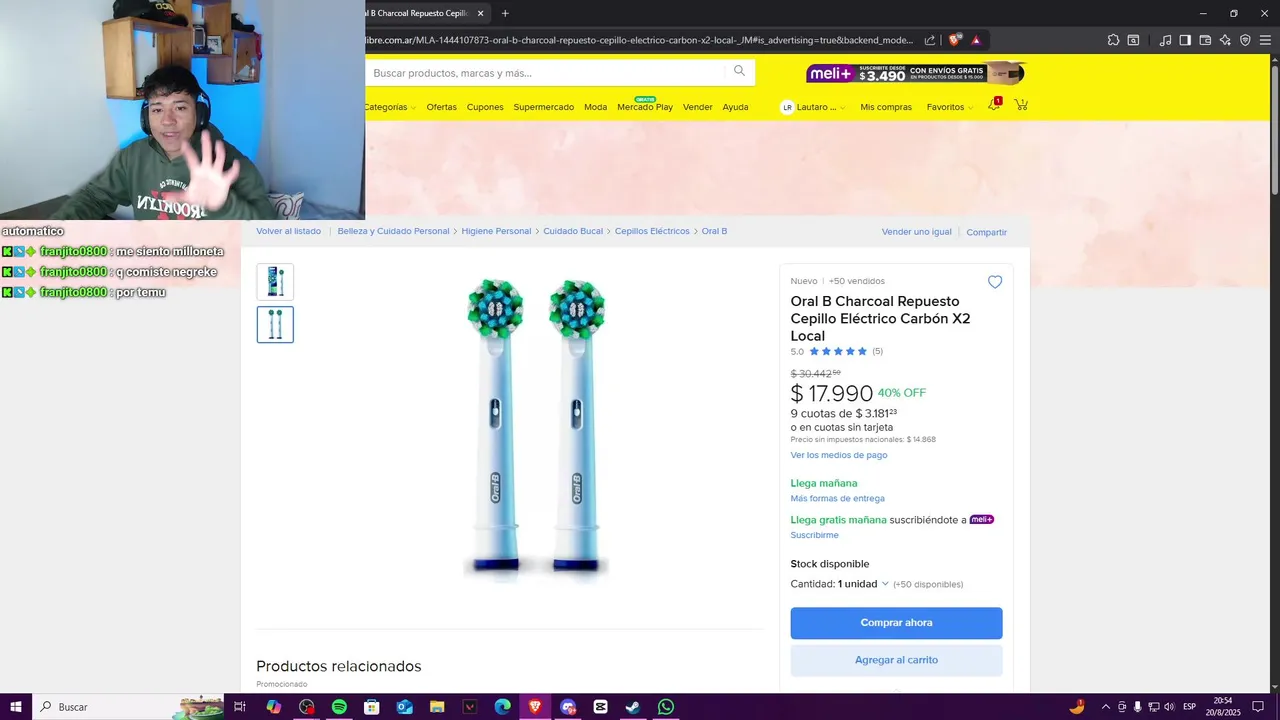The width and height of the screenshot is (1280, 720).
Task: Open Spotify from the taskbar
Action: tap(339, 707)
